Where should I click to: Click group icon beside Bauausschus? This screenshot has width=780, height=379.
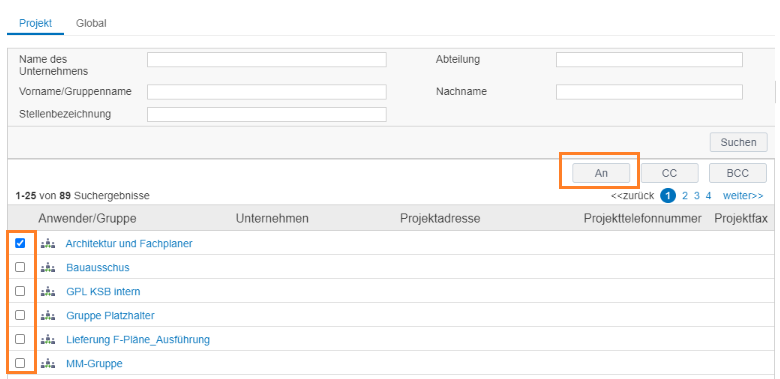click(x=48, y=268)
